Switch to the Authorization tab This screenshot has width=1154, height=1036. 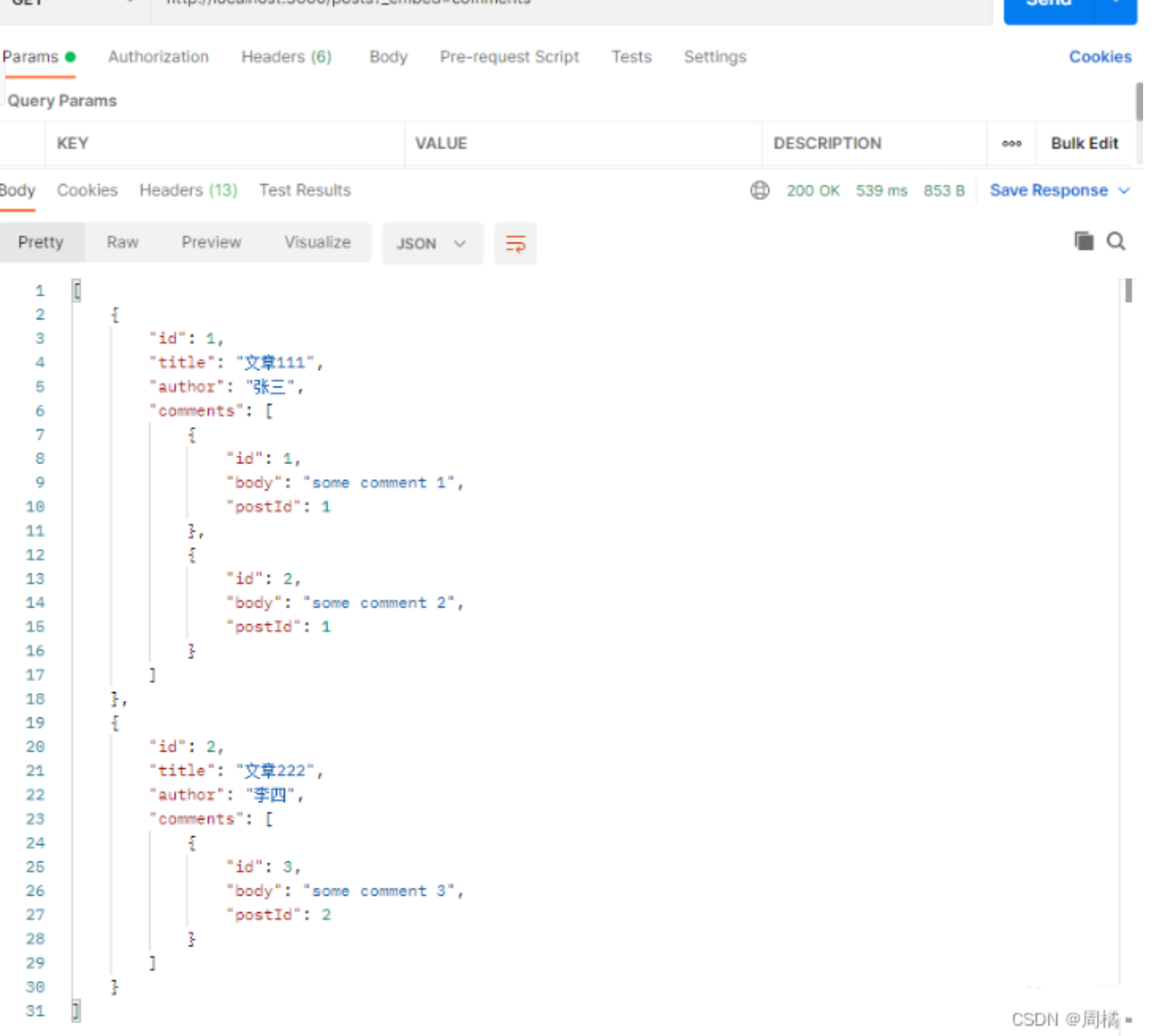click(x=158, y=57)
